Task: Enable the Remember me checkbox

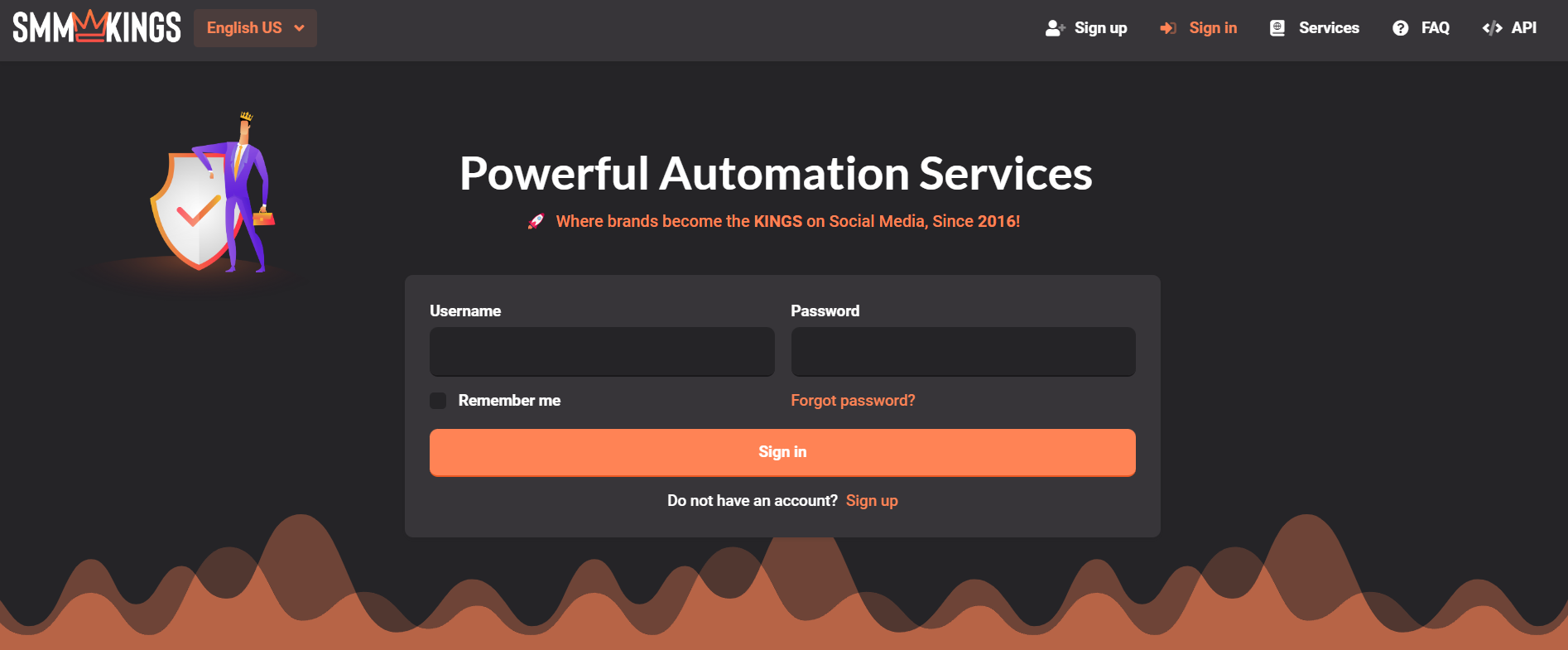Action: point(438,401)
